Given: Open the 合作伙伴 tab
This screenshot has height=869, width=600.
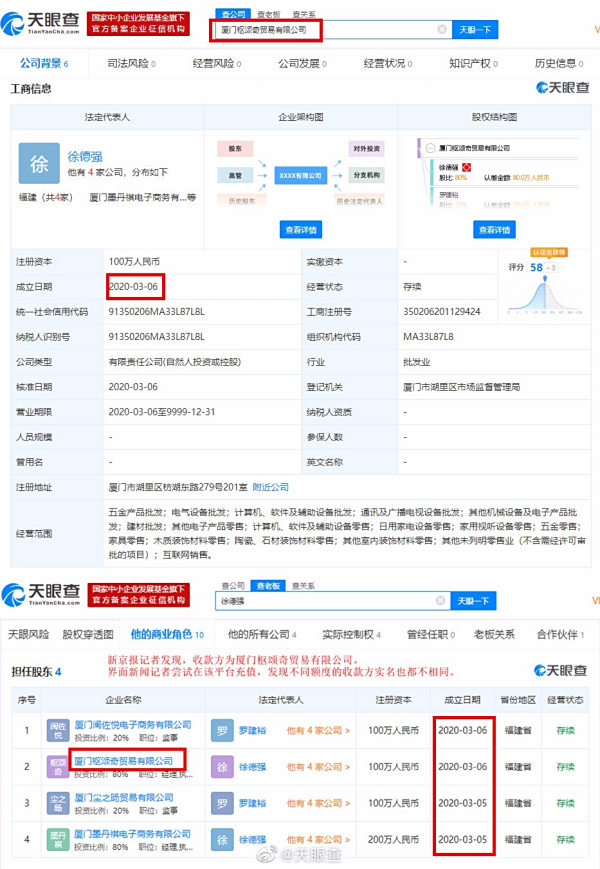Looking at the screenshot, I should [x=560, y=634].
